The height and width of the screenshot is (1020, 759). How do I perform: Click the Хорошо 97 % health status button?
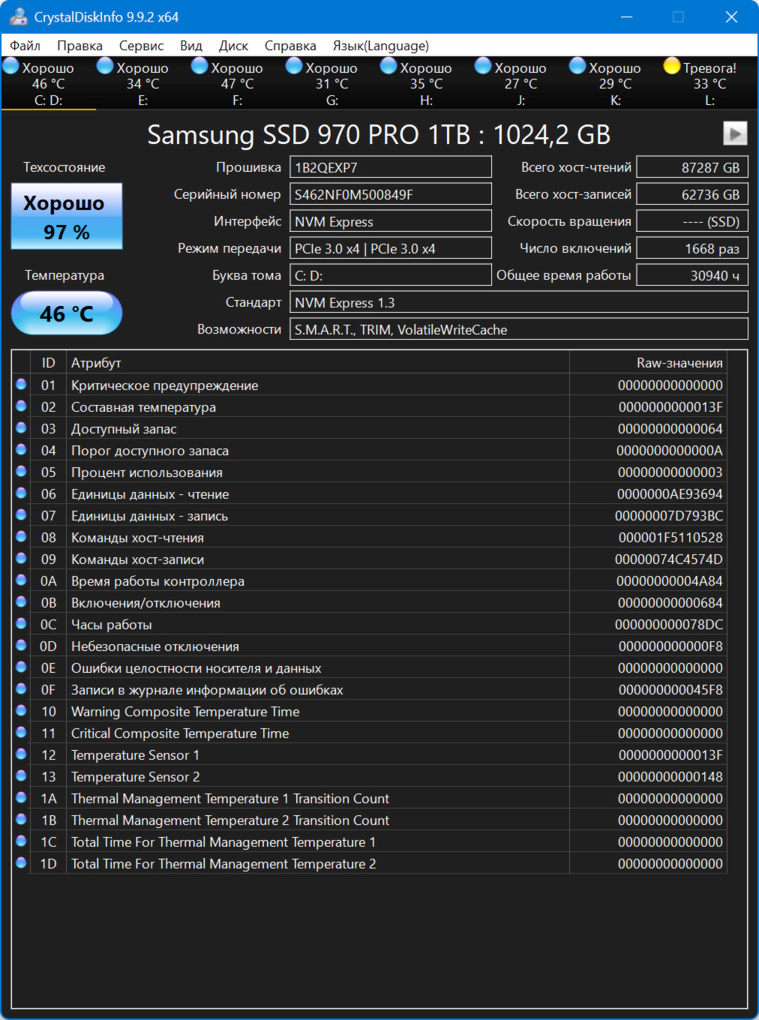point(66,217)
